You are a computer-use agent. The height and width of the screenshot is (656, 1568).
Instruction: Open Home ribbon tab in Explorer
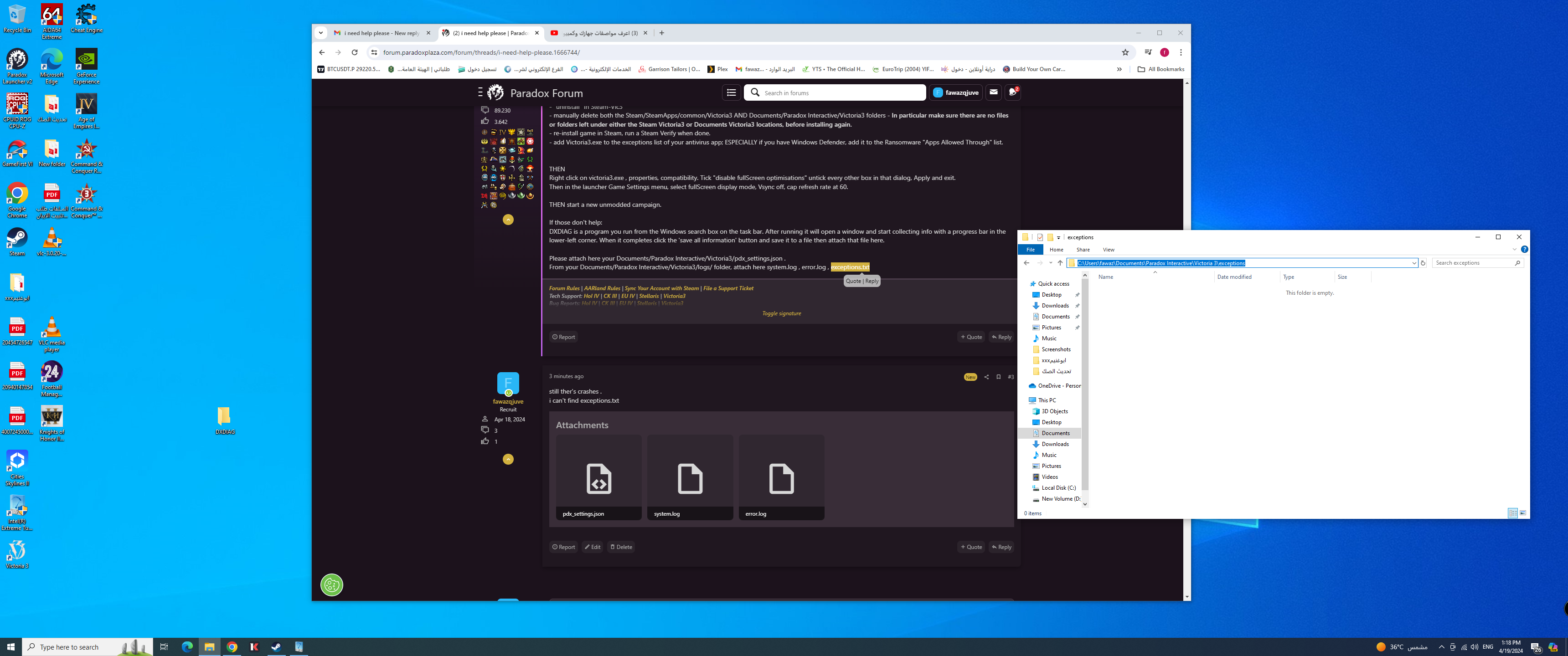[x=1056, y=250]
